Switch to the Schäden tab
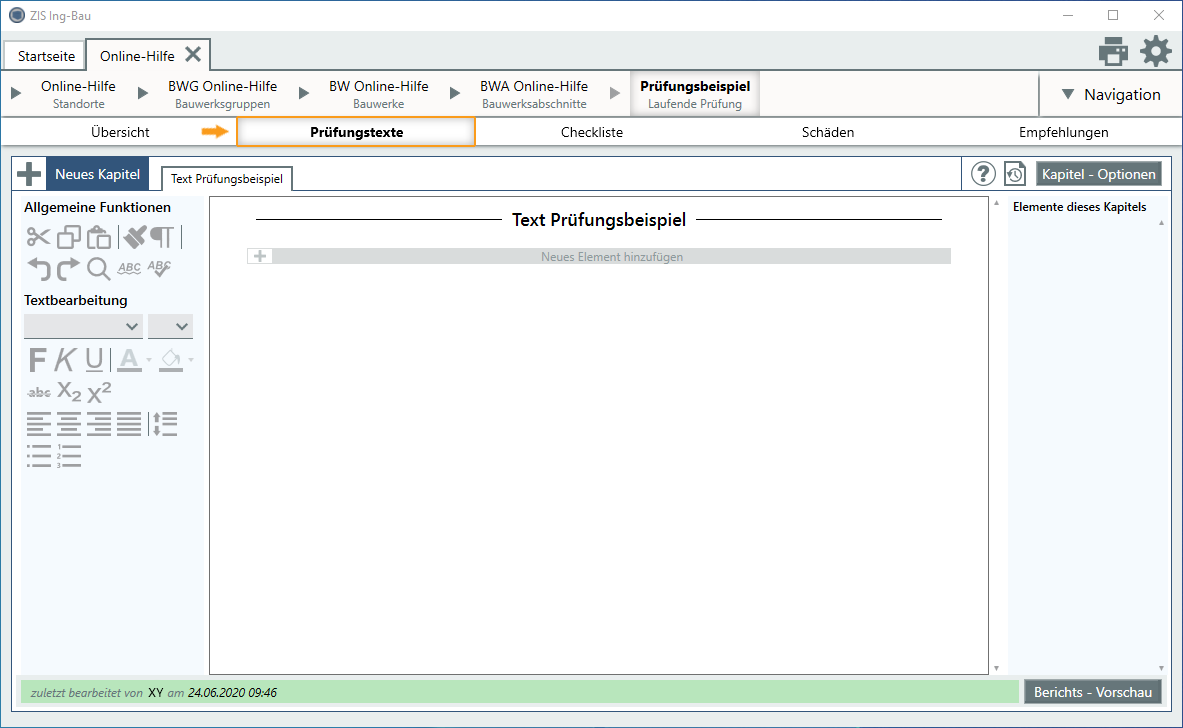Screen dimensions: 1183x728 (x=828, y=132)
